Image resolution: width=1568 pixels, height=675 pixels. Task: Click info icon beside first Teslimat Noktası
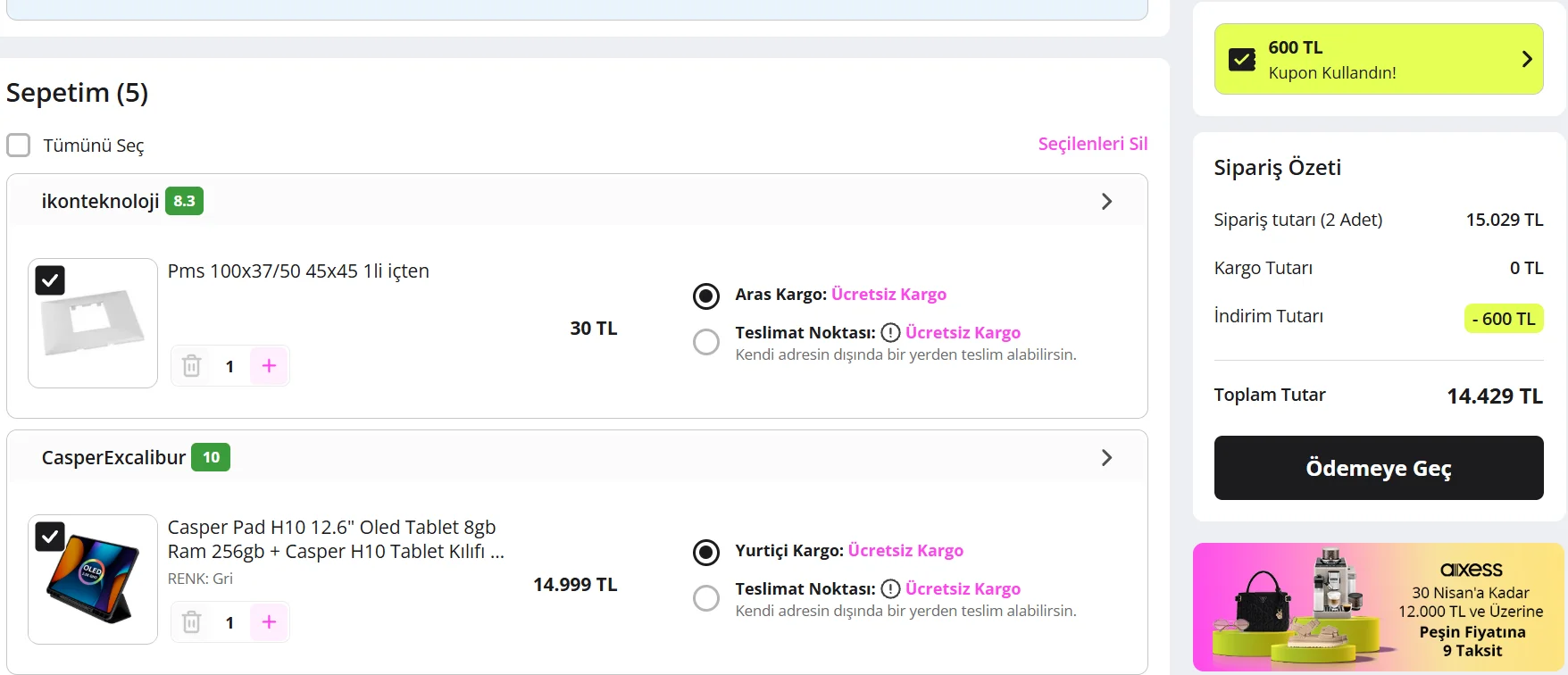pyautogui.click(x=890, y=333)
